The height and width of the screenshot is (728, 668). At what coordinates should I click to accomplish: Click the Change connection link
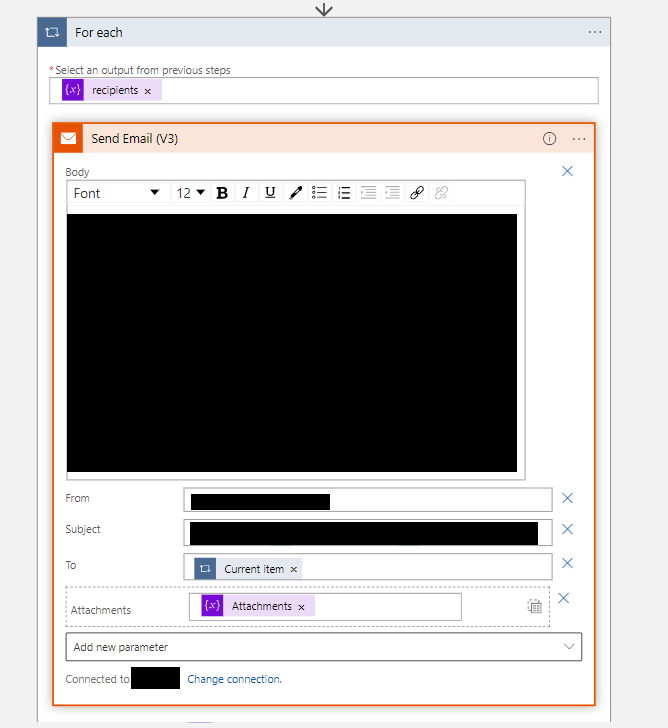click(x=234, y=679)
